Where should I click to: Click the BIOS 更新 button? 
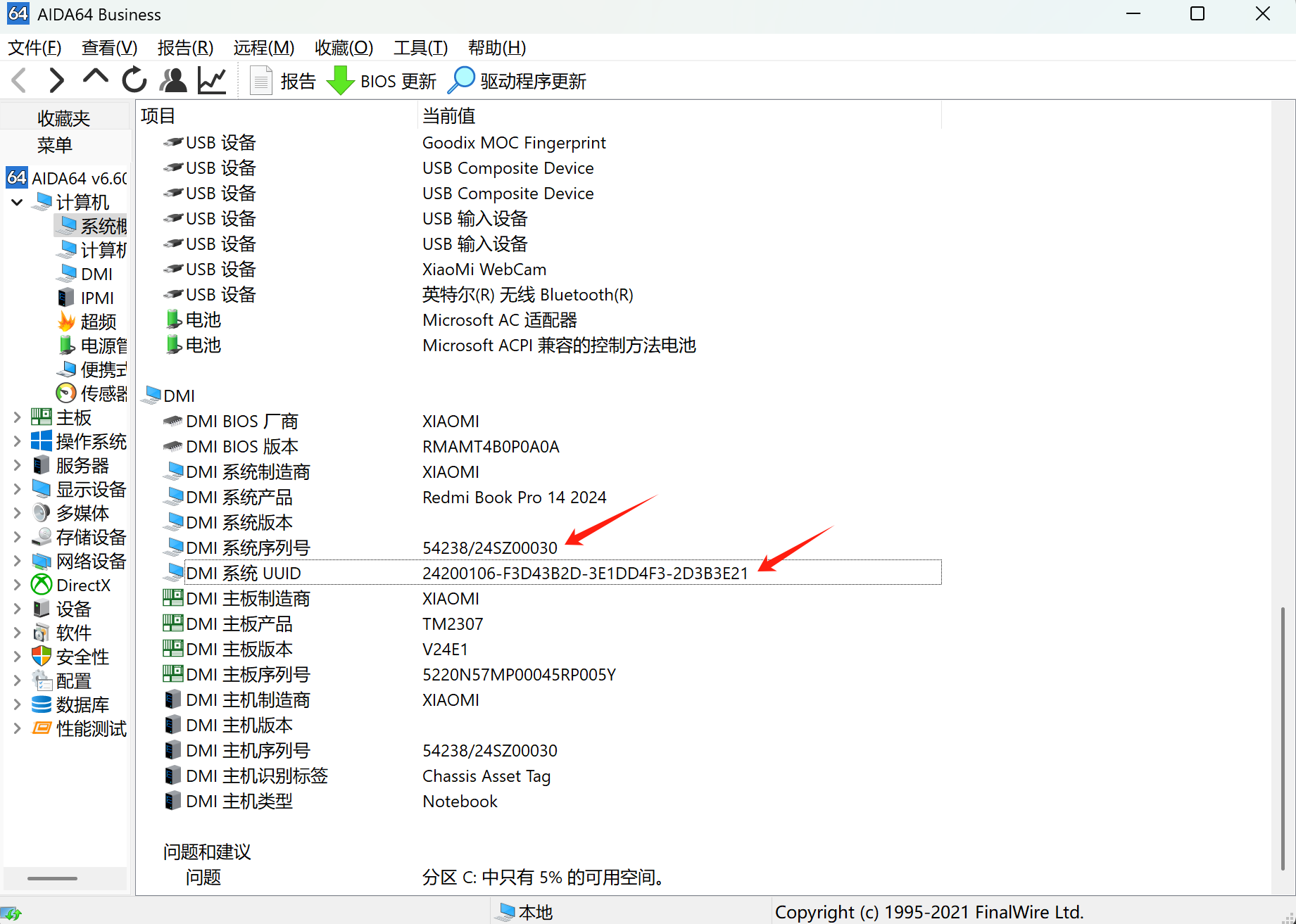click(x=382, y=81)
